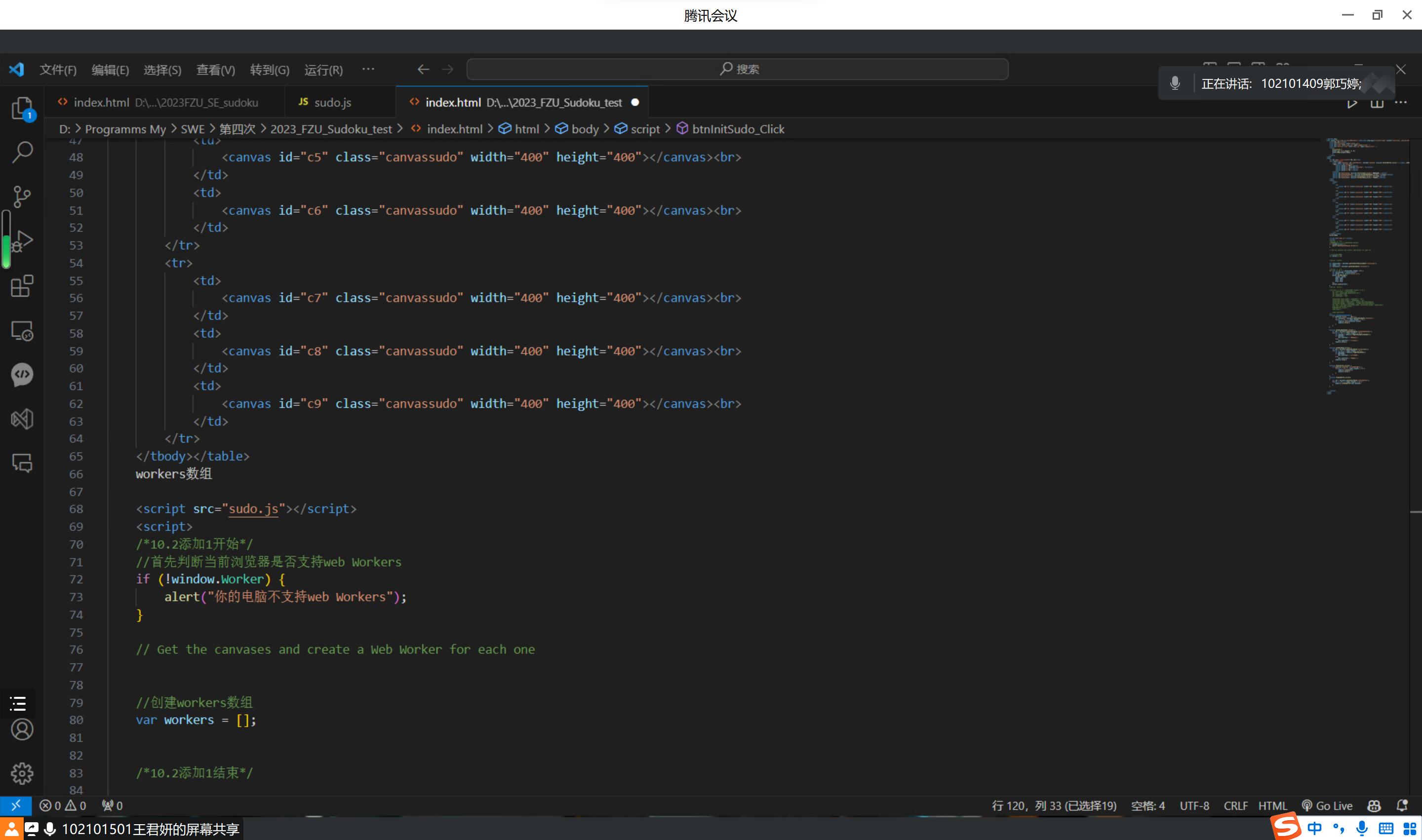Start Go Live server
Viewport: 1422px width, 840px height.
[x=1327, y=805]
